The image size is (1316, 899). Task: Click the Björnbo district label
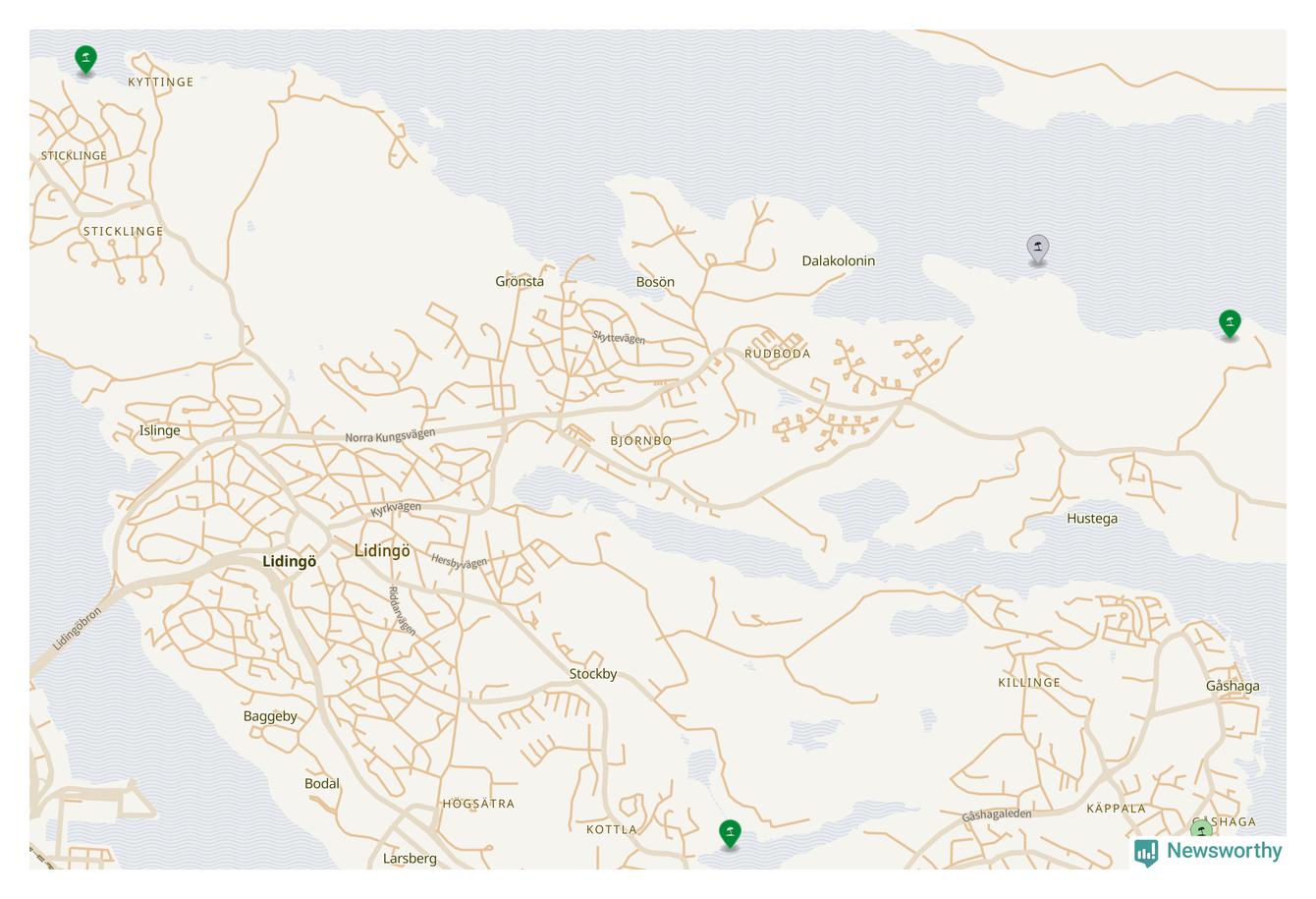pyautogui.click(x=641, y=441)
